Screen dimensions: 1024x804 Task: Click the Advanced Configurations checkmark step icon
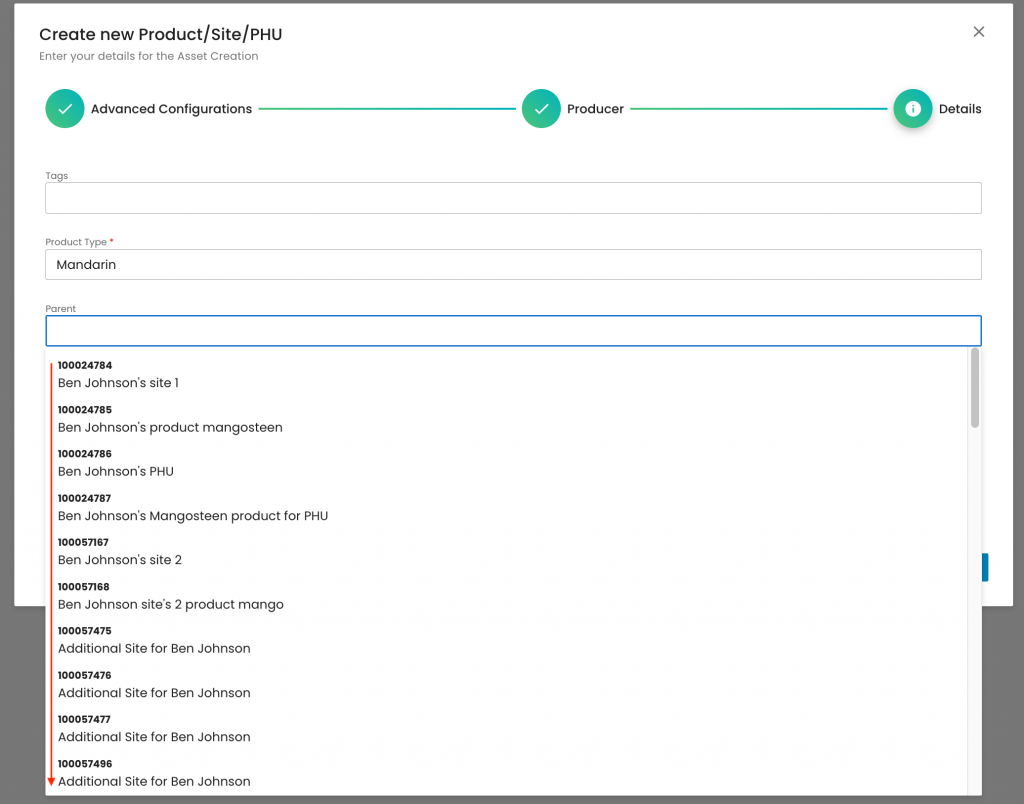click(x=65, y=109)
